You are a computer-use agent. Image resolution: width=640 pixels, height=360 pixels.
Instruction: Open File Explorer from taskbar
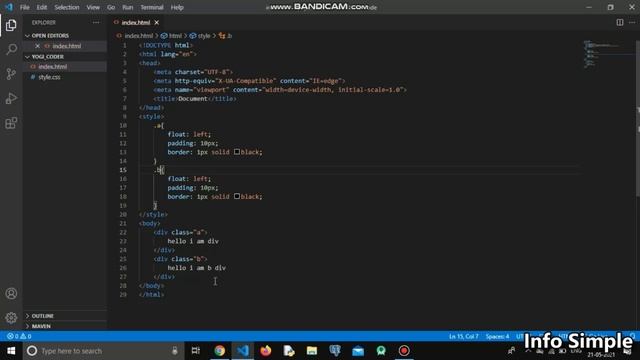pyautogui.click(x=312, y=351)
